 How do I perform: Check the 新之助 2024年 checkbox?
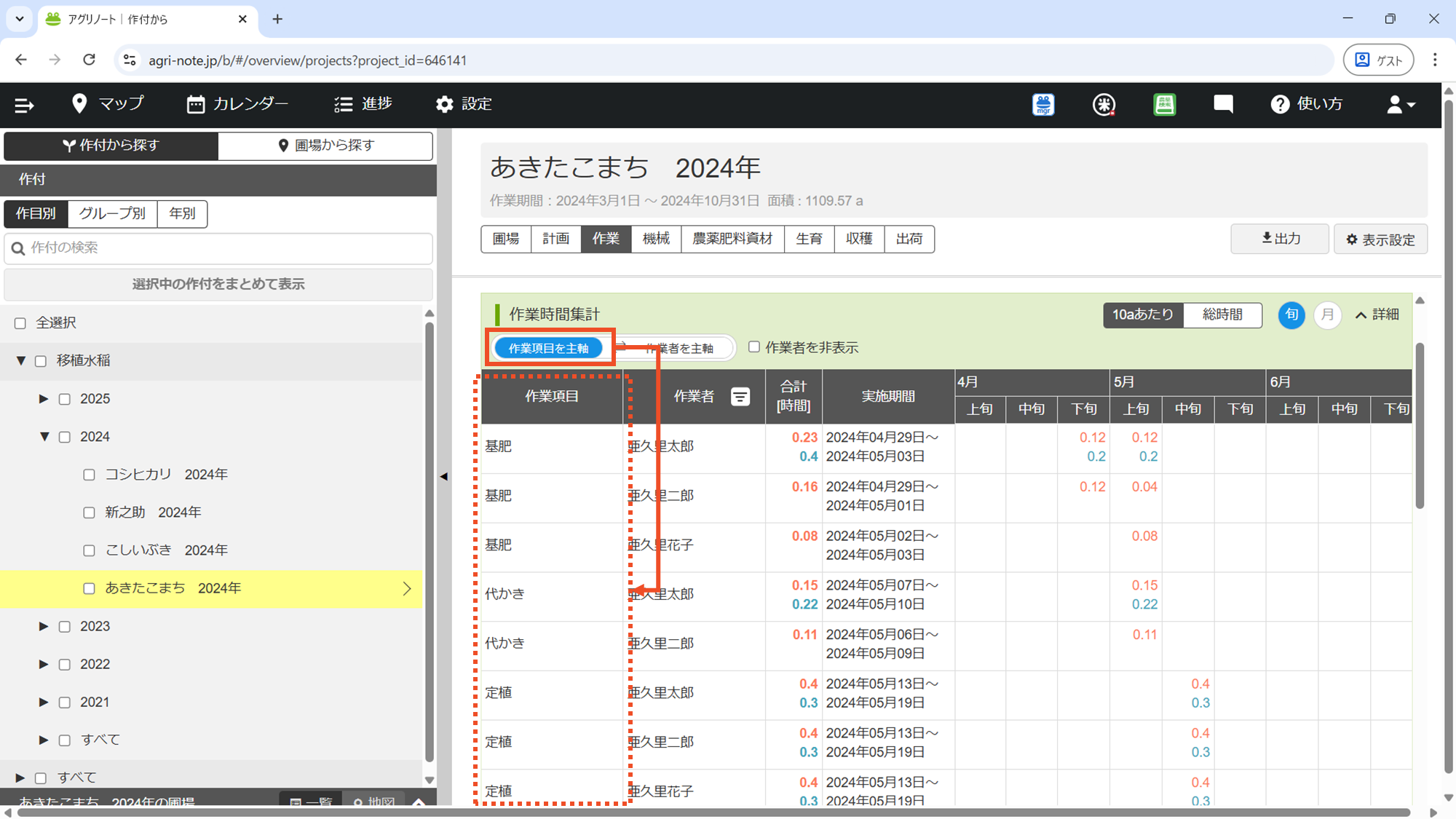tap(89, 513)
